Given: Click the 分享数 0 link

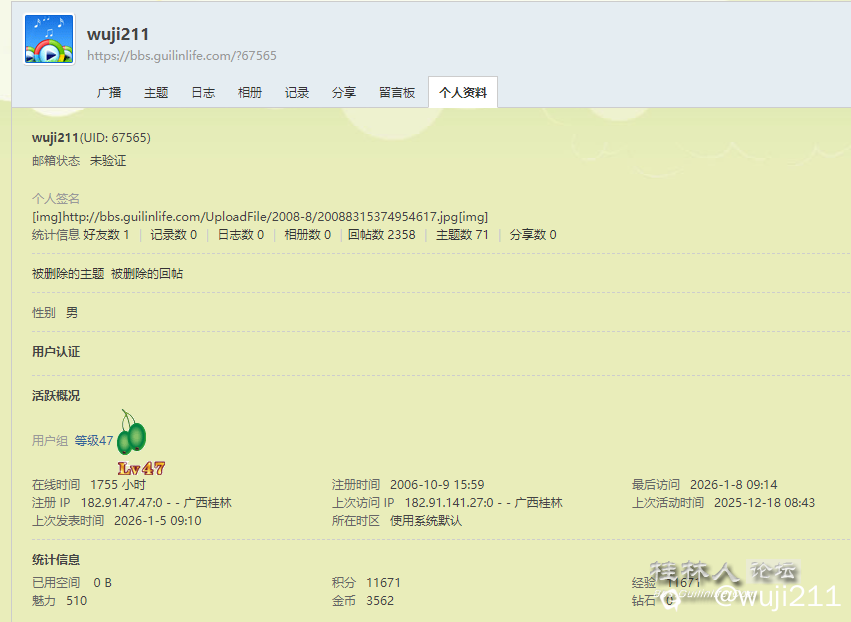Looking at the screenshot, I should pos(533,235).
